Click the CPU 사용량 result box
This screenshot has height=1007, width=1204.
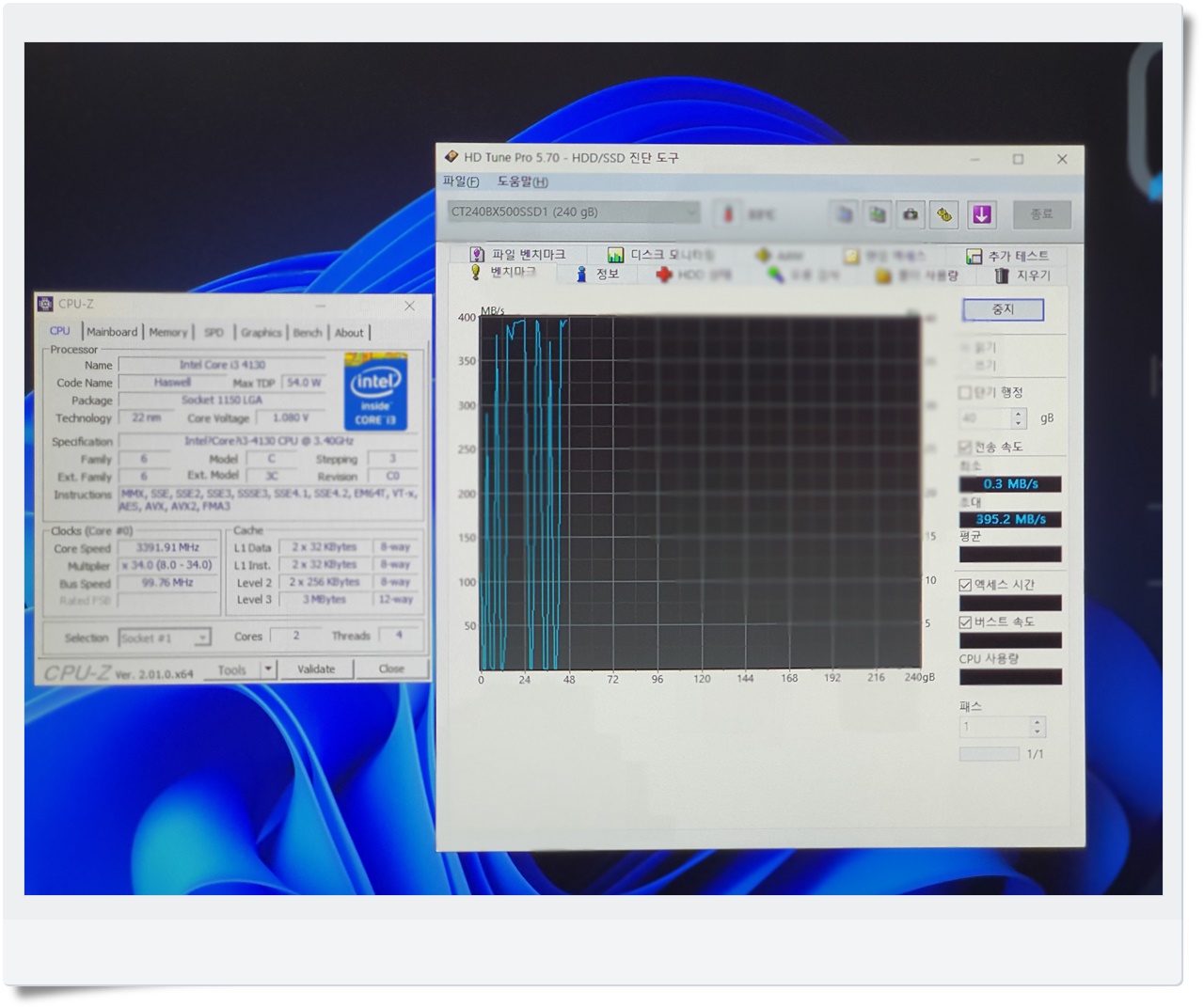point(1010,677)
